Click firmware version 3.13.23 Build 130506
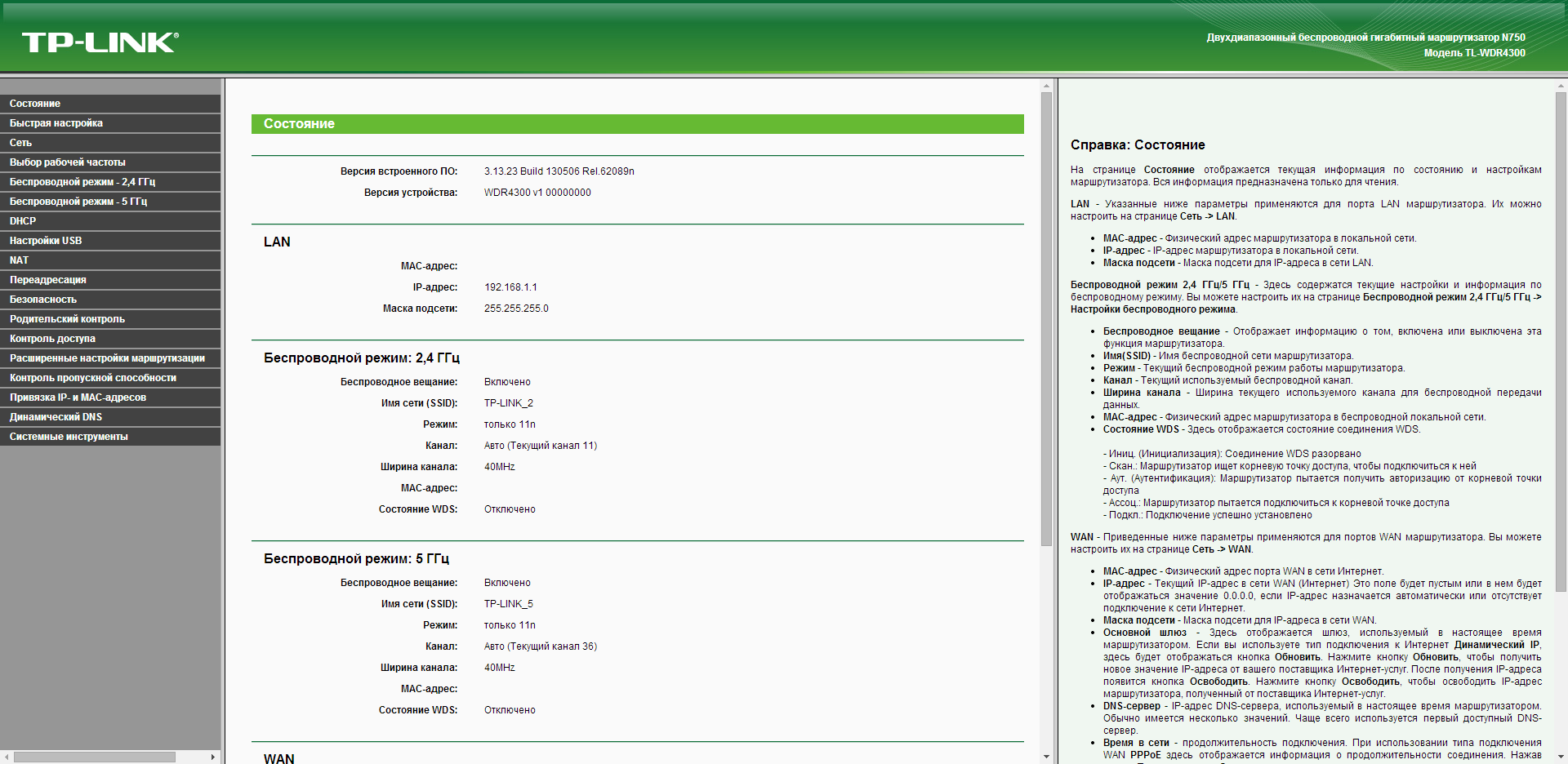Screen dimensions: 1568x764 tap(559, 171)
